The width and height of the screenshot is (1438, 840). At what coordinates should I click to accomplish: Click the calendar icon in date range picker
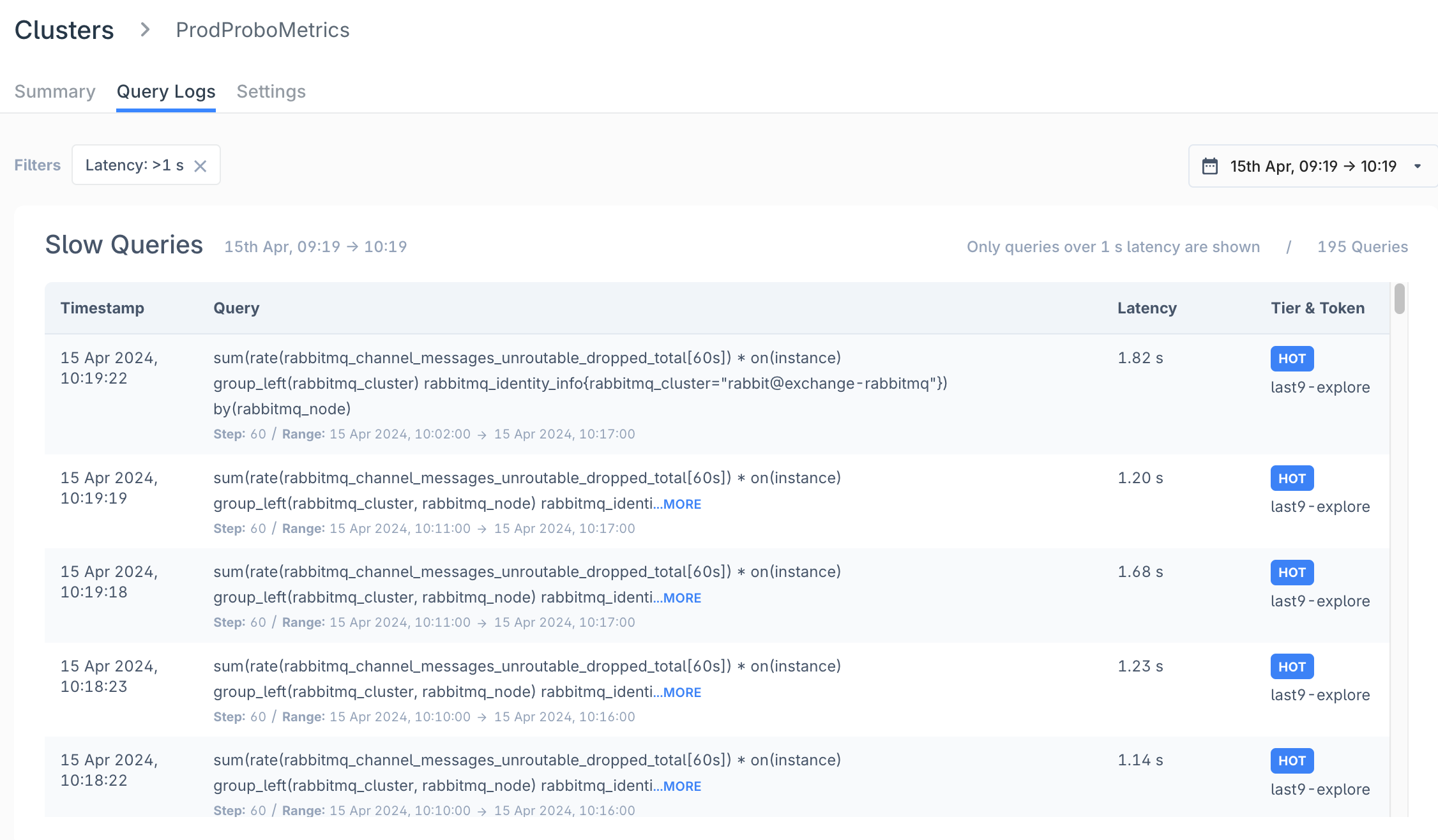pyautogui.click(x=1210, y=166)
